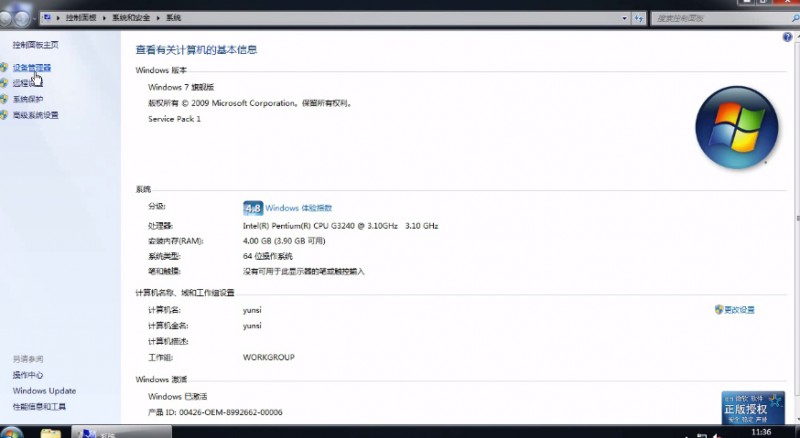Focus the 搜索控制面板 search field
This screenshot has height=438, width=800.
point(719,18)
